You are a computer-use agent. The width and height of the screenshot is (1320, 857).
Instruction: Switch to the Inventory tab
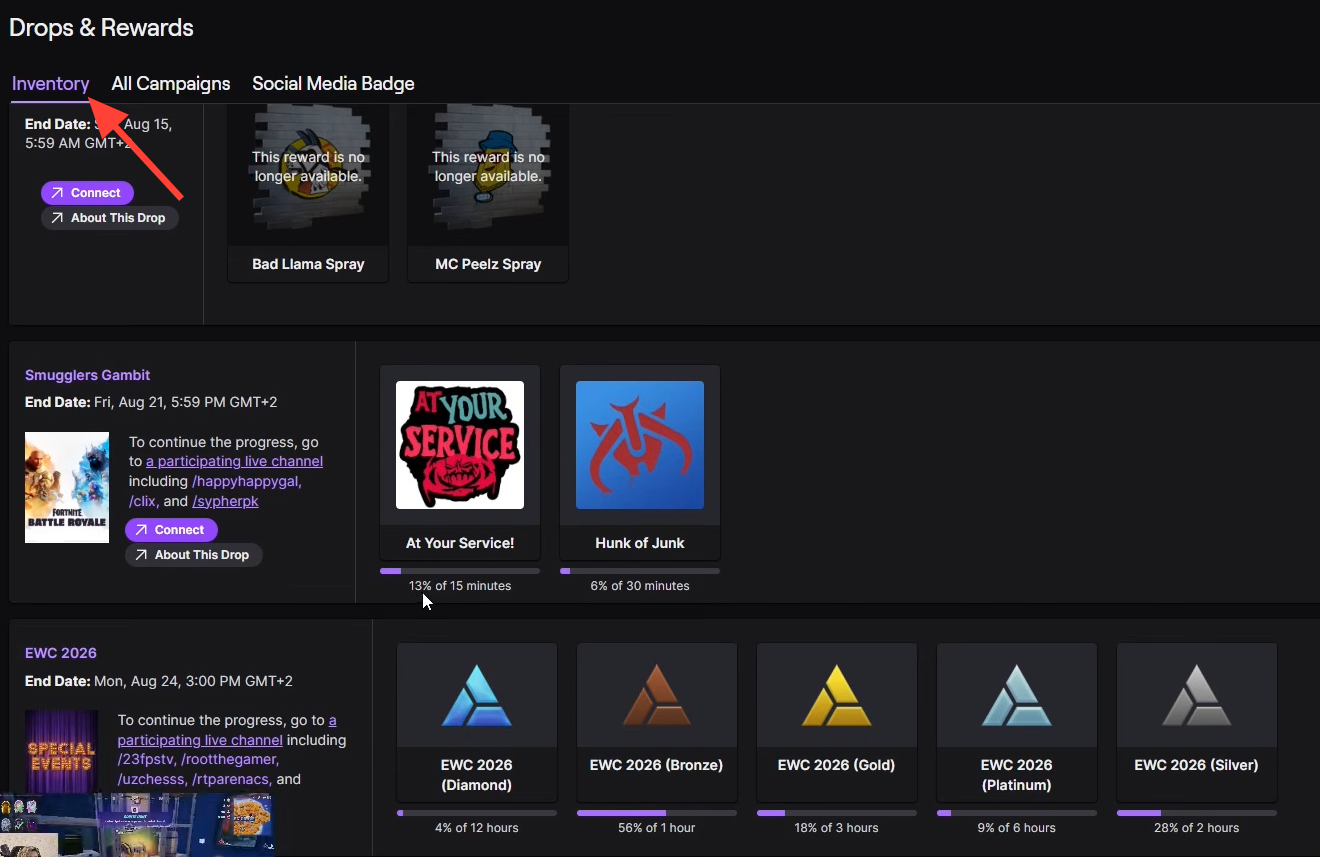tap(51, 84)
